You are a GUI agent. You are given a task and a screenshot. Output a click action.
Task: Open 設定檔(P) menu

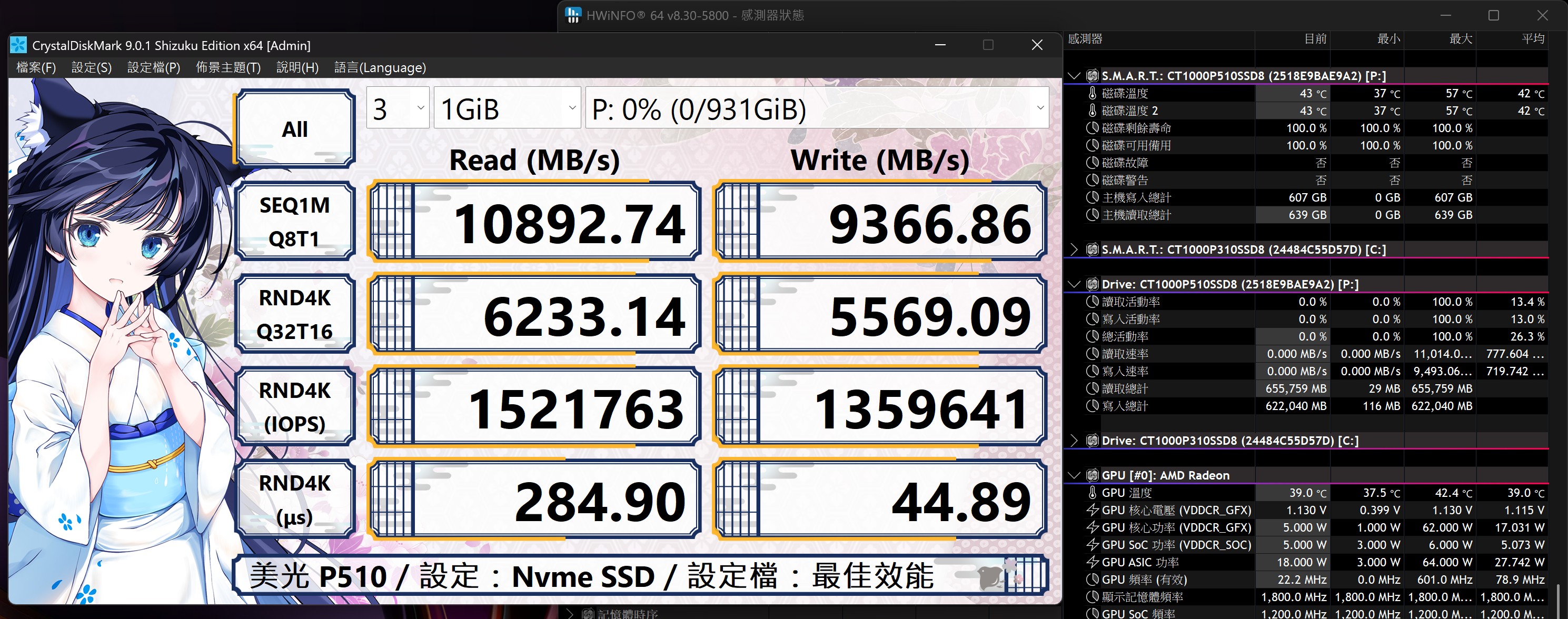[153, 67]
